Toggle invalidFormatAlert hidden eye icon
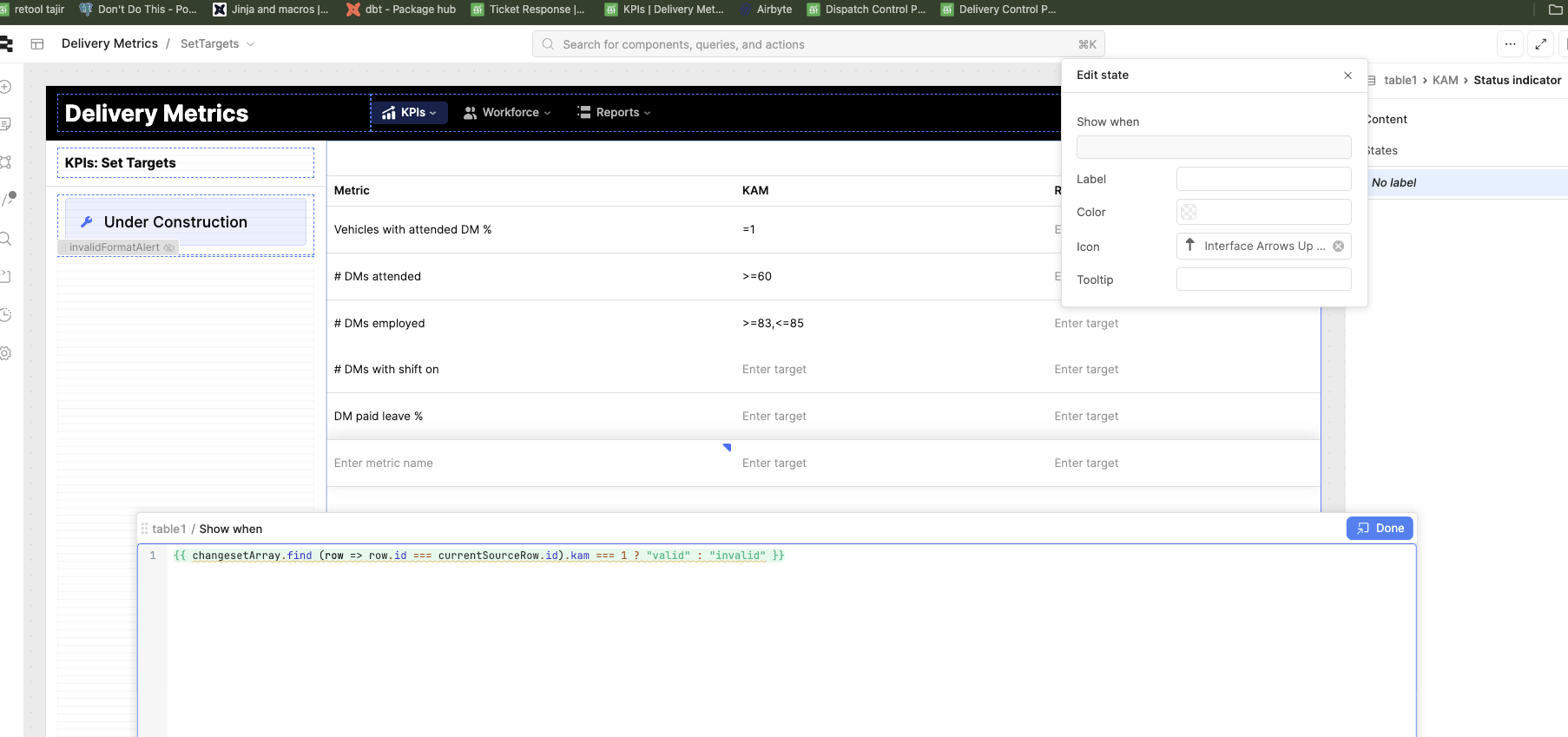This screenshot has width=1568, height=737. pos(169,248)
